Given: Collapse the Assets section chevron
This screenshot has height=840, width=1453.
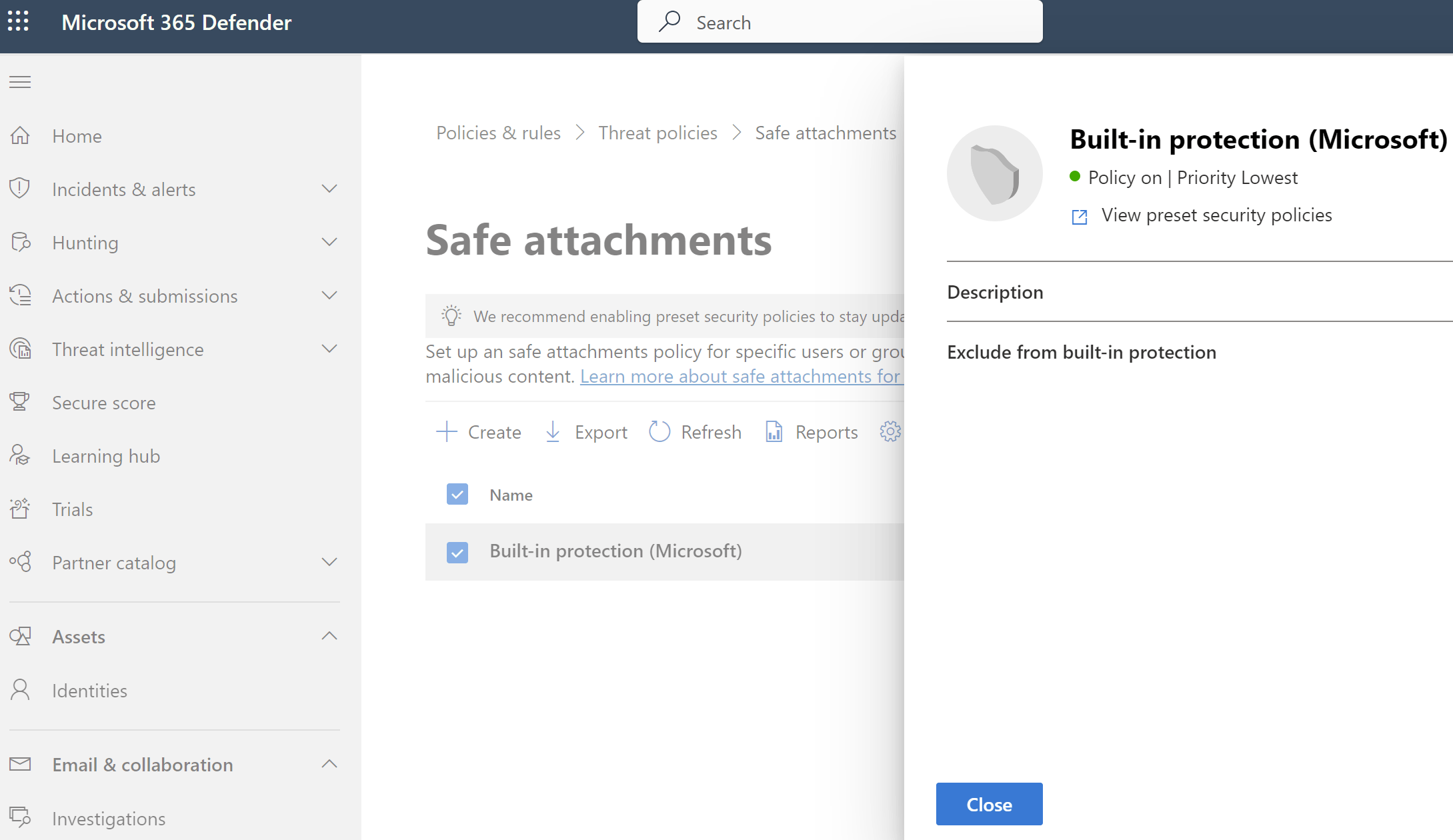Looking at the screenshot, I should 329,636.
